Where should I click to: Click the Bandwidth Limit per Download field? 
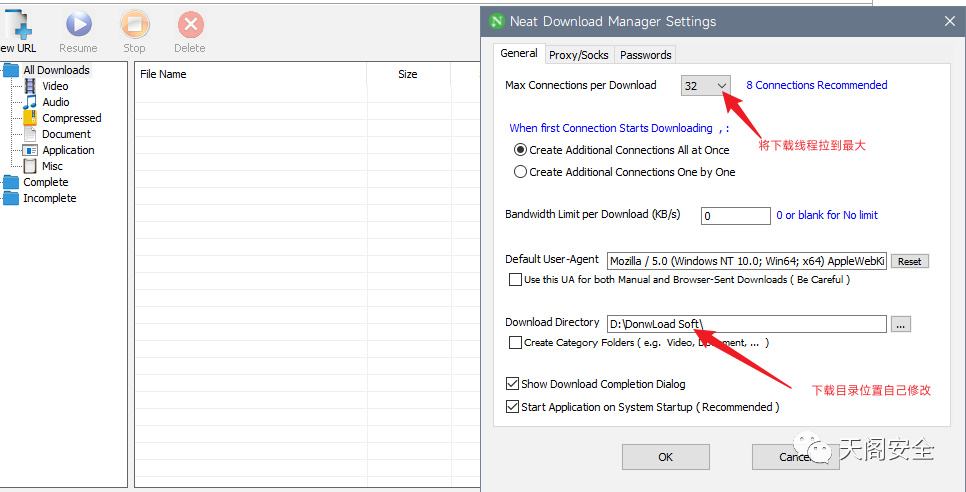(736, 216)
